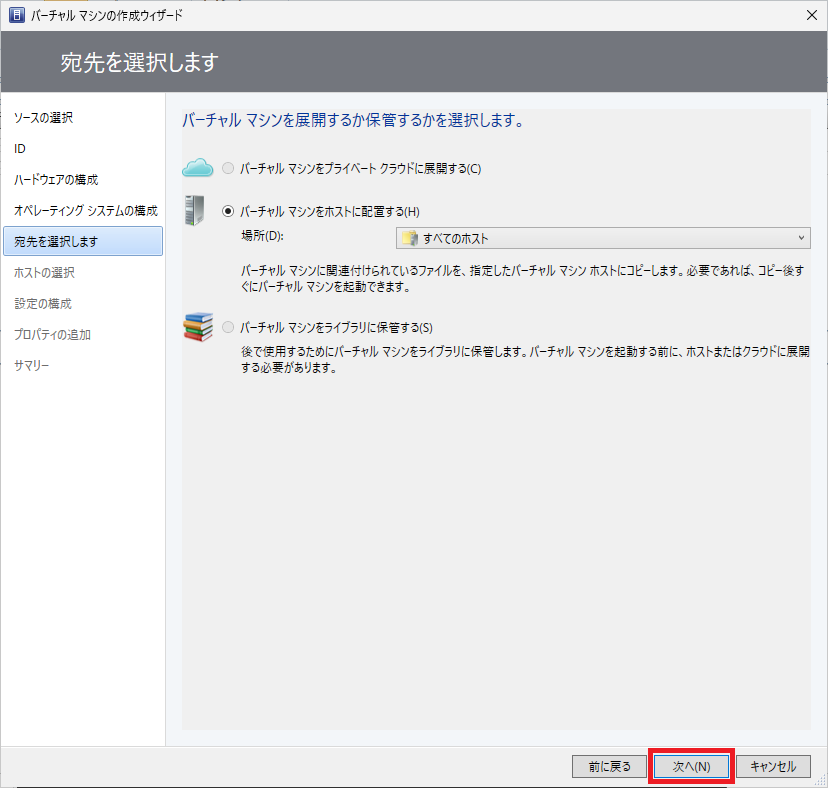Go to 設定の構成 step
The height and width of the screenshot is (788, 828).
[x=43, y=304]
